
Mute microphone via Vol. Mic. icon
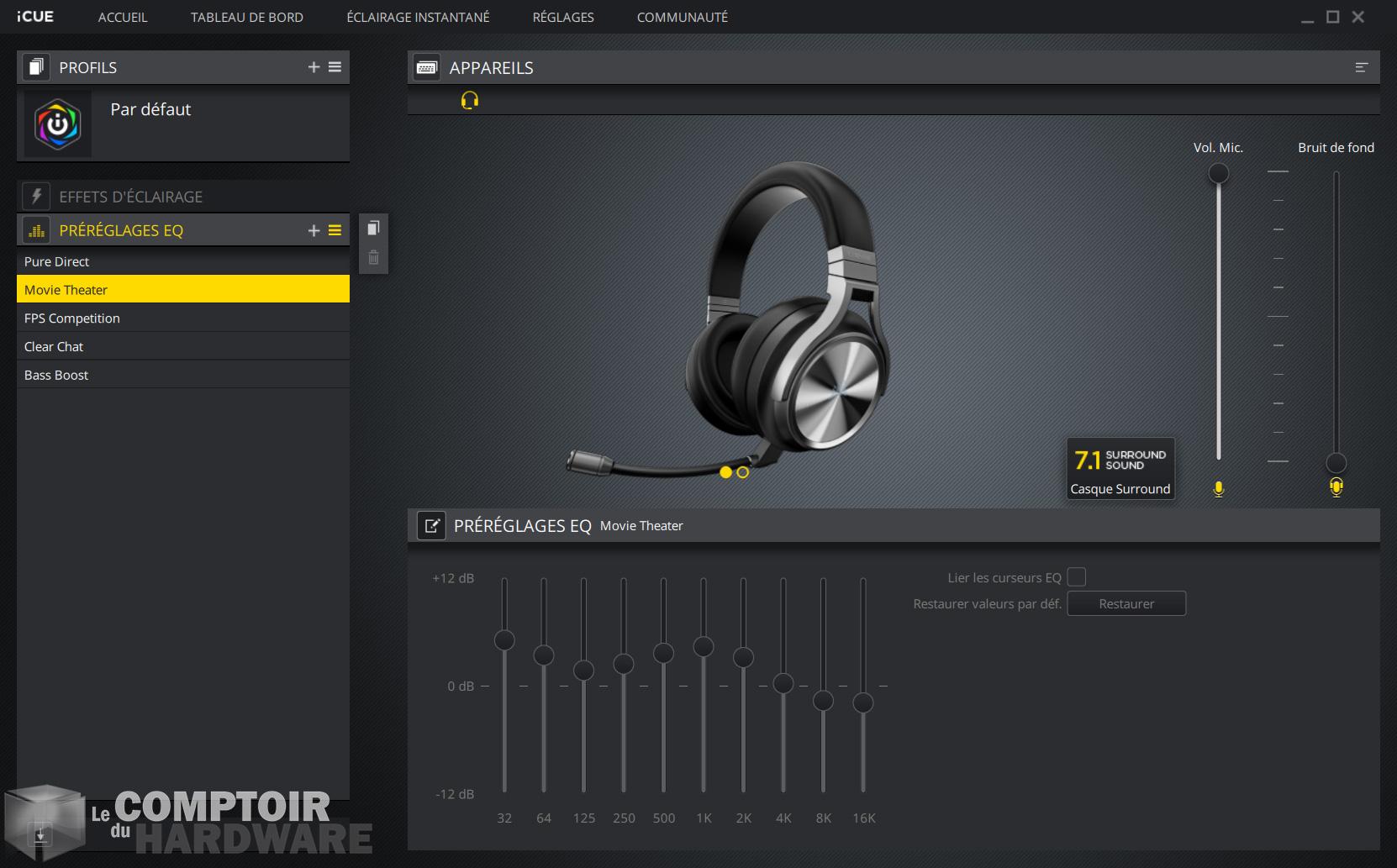coord(1218,489)
